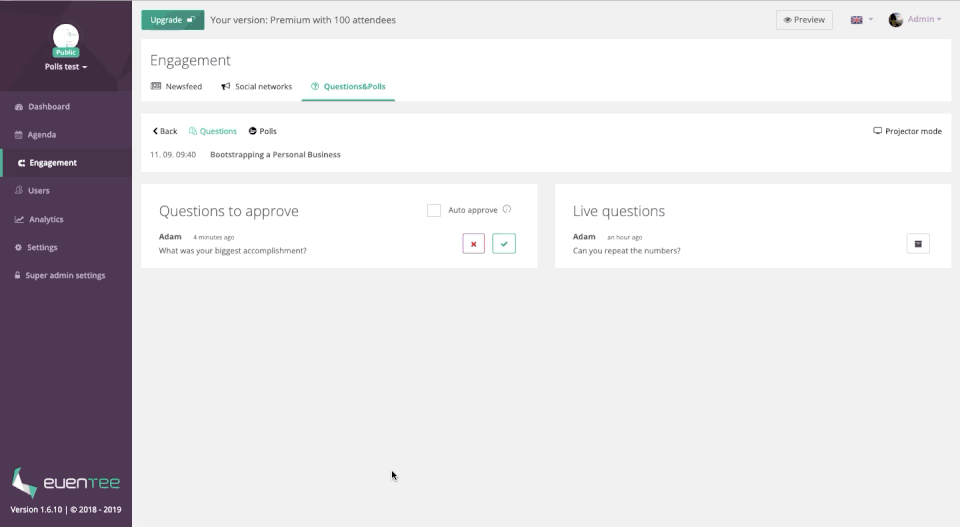The height and width of the screenshot is (527, 960).
Task: Go to Agenda in the sidebar
Action: click(x=42, y=134)
